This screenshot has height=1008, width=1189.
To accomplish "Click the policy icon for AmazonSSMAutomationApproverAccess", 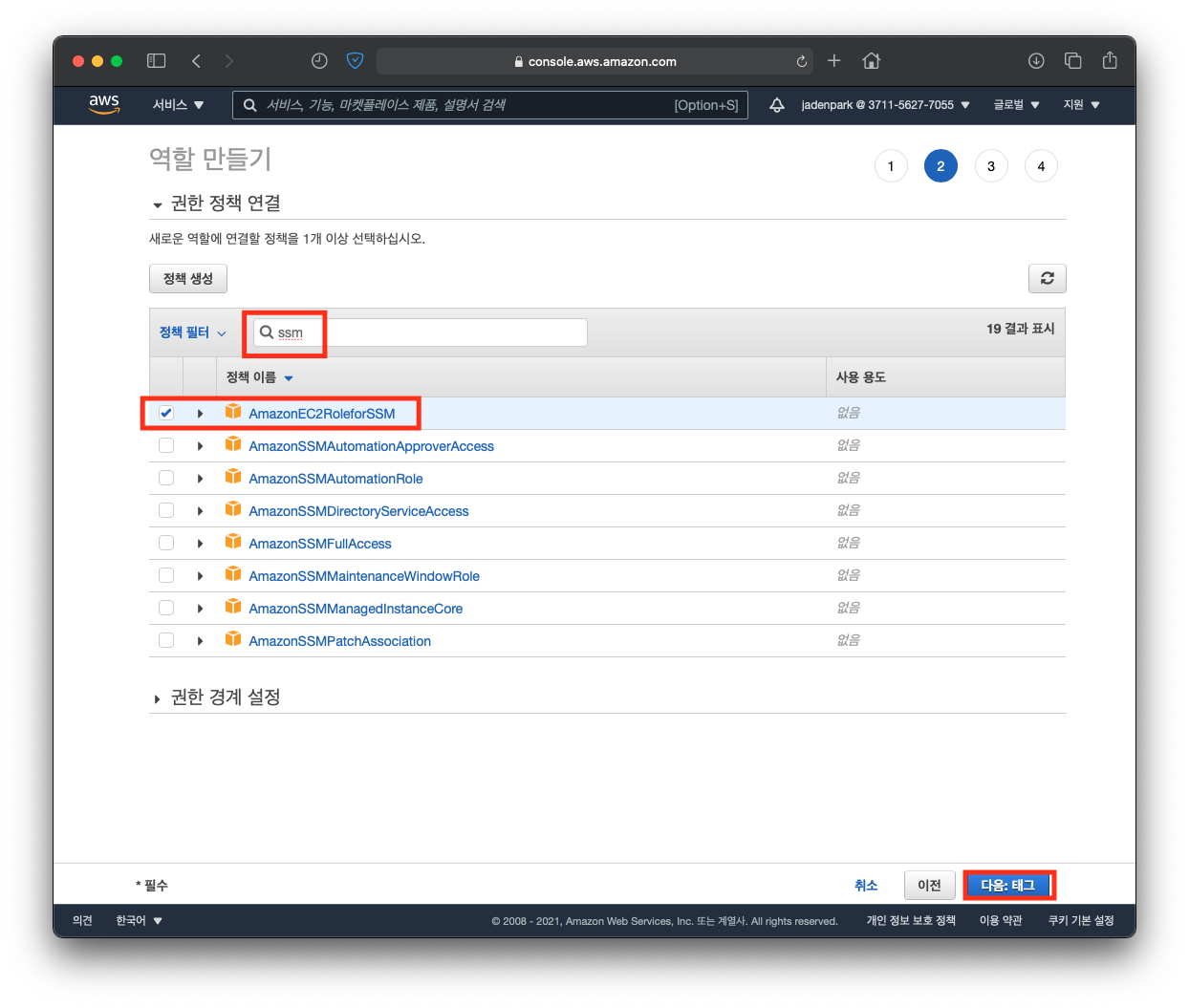I will (233, 444).
